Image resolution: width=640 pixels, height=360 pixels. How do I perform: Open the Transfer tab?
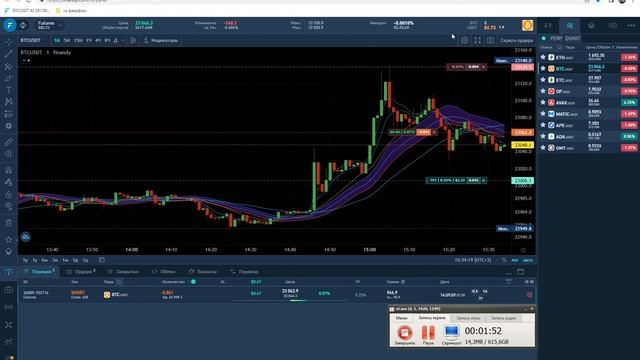pyautogui.click(x=244, y=271)
